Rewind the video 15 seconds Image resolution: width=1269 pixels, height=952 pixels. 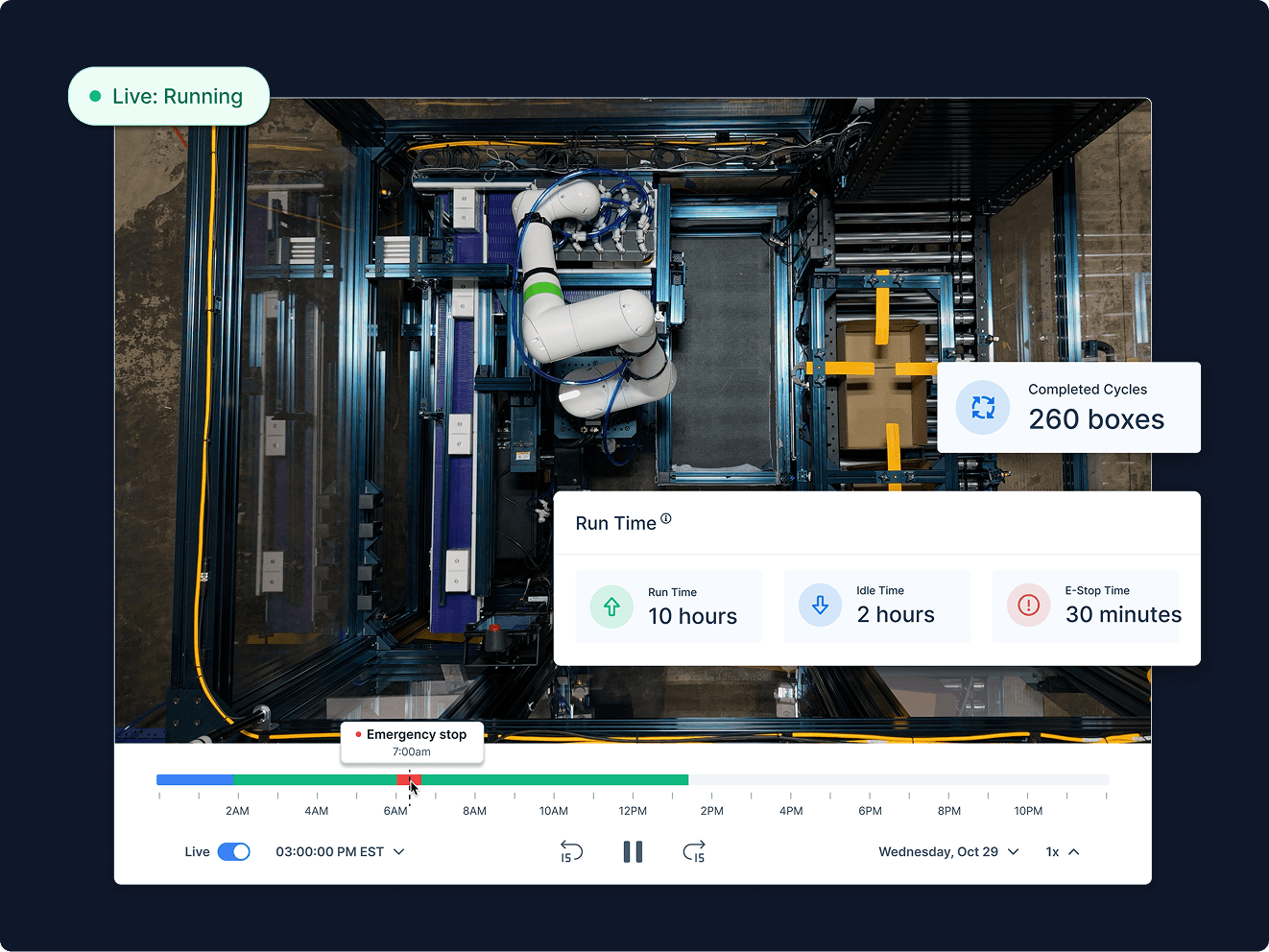click(x=571, y=851)
